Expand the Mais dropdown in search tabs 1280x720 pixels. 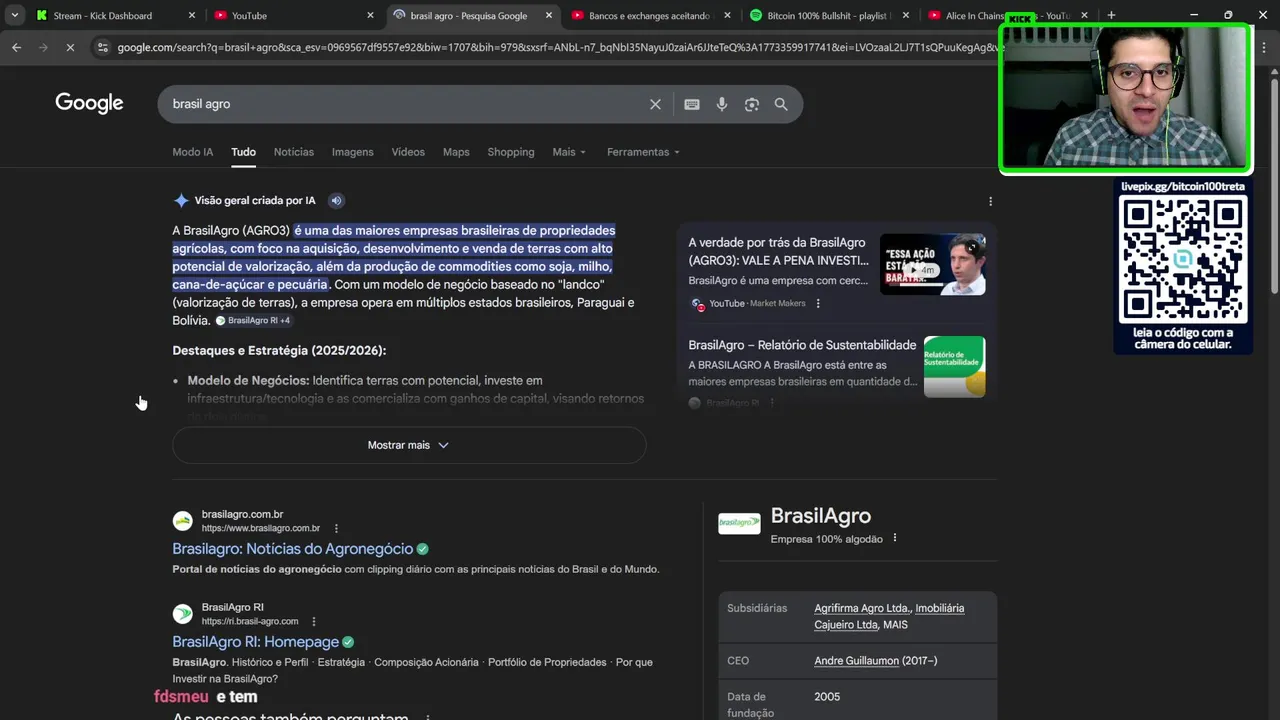pos(569,152)
